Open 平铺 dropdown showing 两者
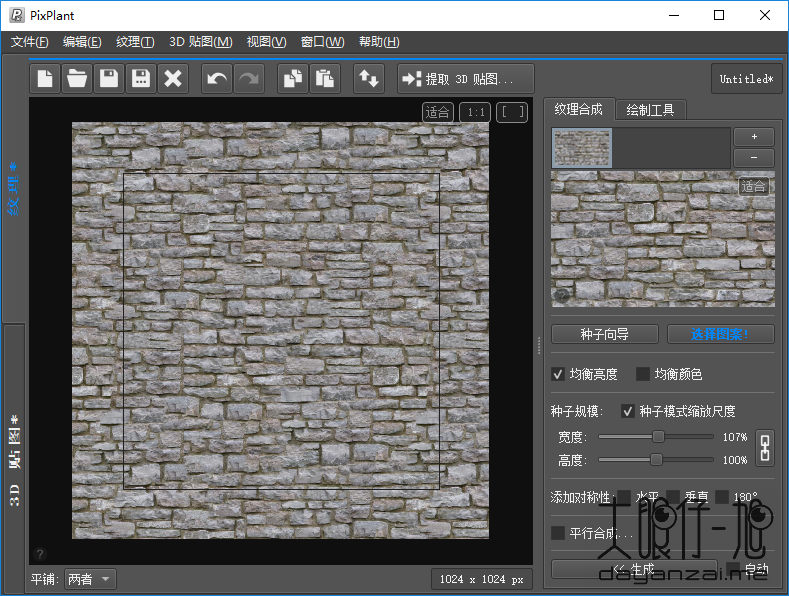This screenshot has height=596, width=789. click(90, 579)
